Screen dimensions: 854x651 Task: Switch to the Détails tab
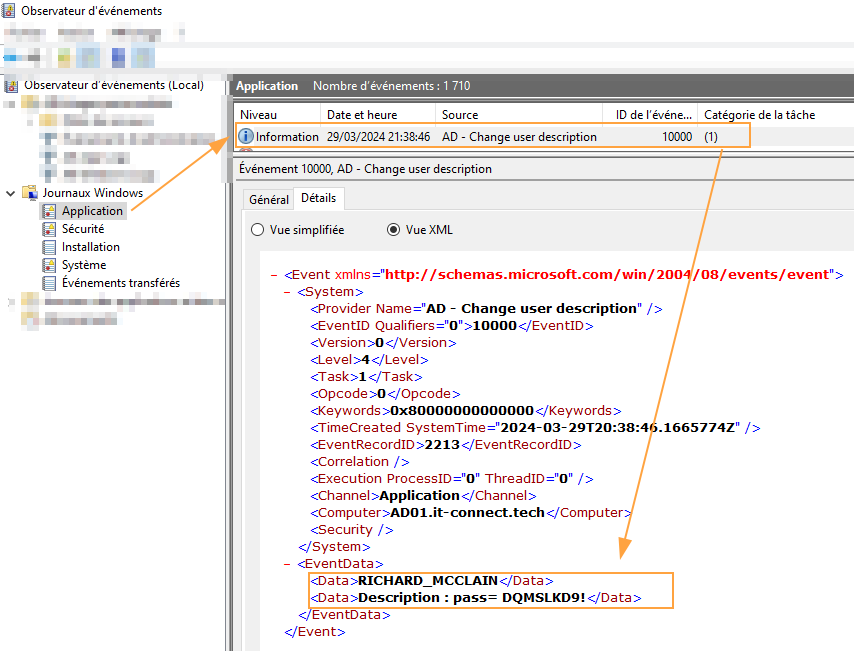pos(316,198)
